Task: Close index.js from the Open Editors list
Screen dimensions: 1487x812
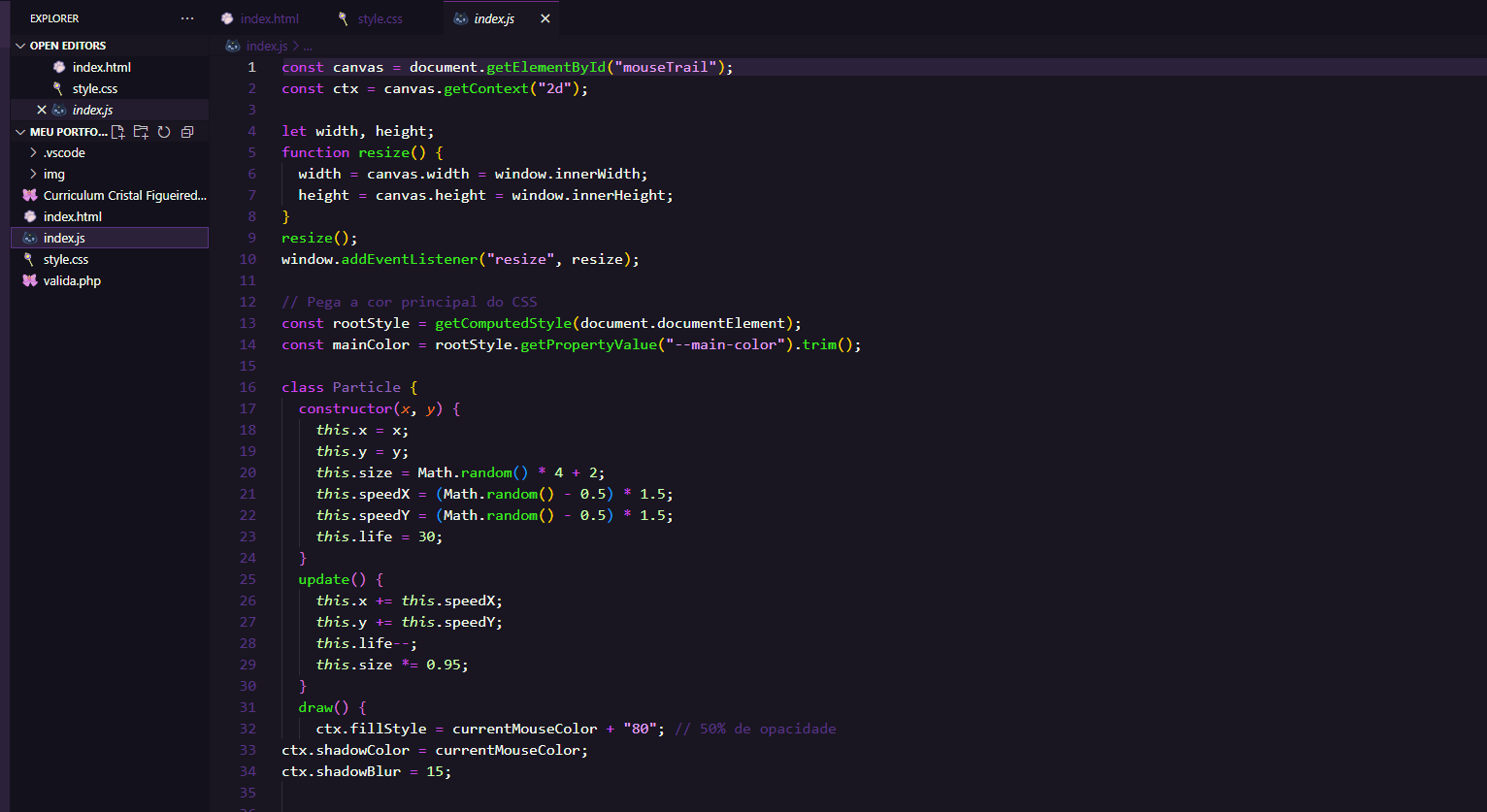Action: tap(42, 110)
